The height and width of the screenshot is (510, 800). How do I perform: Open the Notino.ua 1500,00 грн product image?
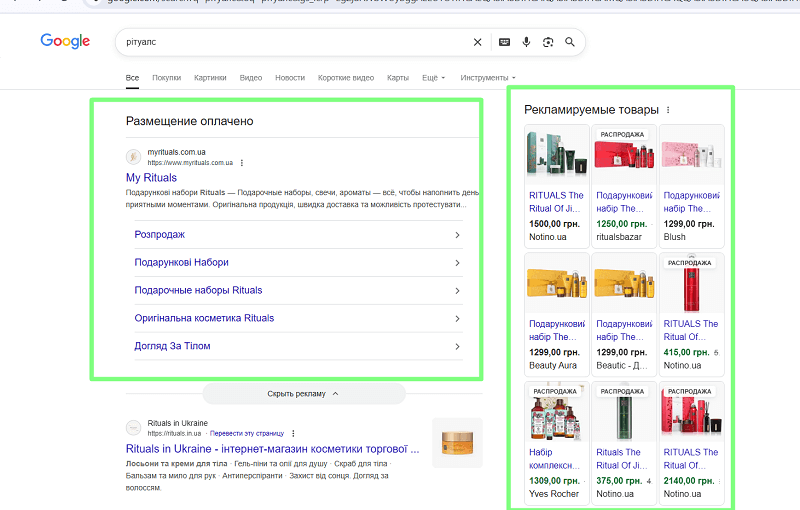tap(557, 155)
